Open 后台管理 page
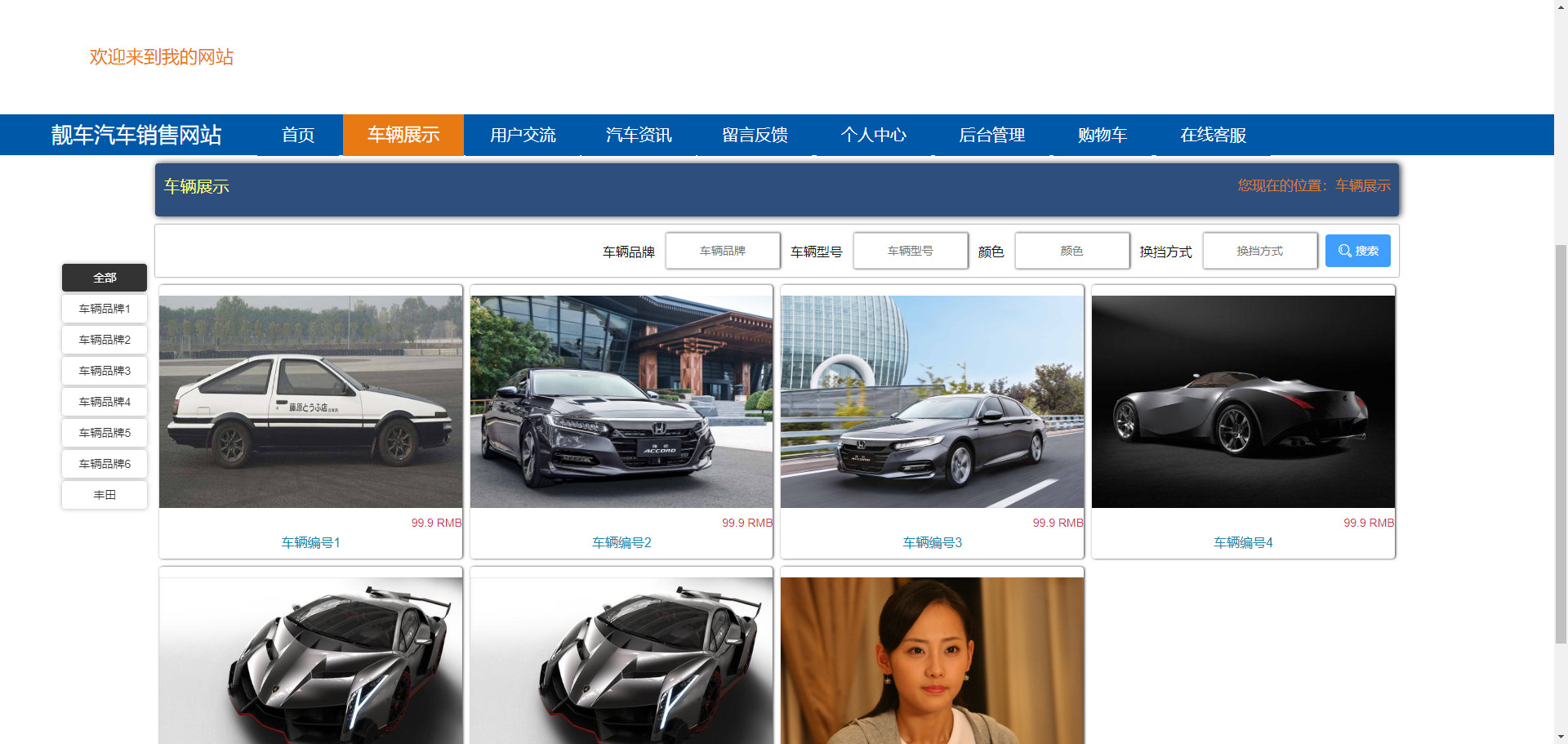Screen dimensions: 1568x744 coord(991,135)
